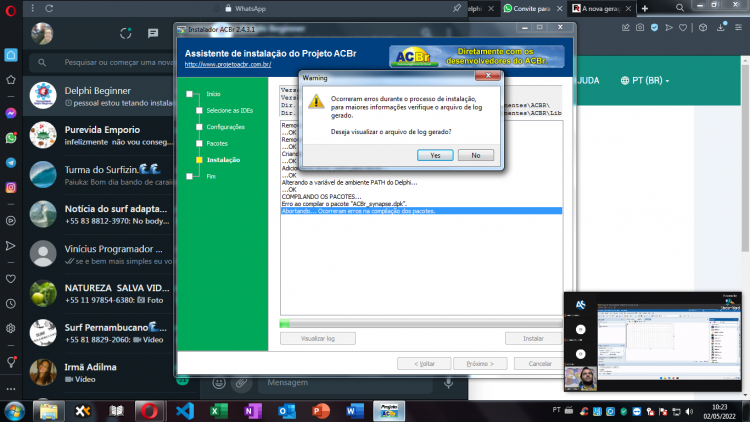This screenshot has width=750, height=422.
Task: Click the WhatsApp search field
Action: (103, 62)
